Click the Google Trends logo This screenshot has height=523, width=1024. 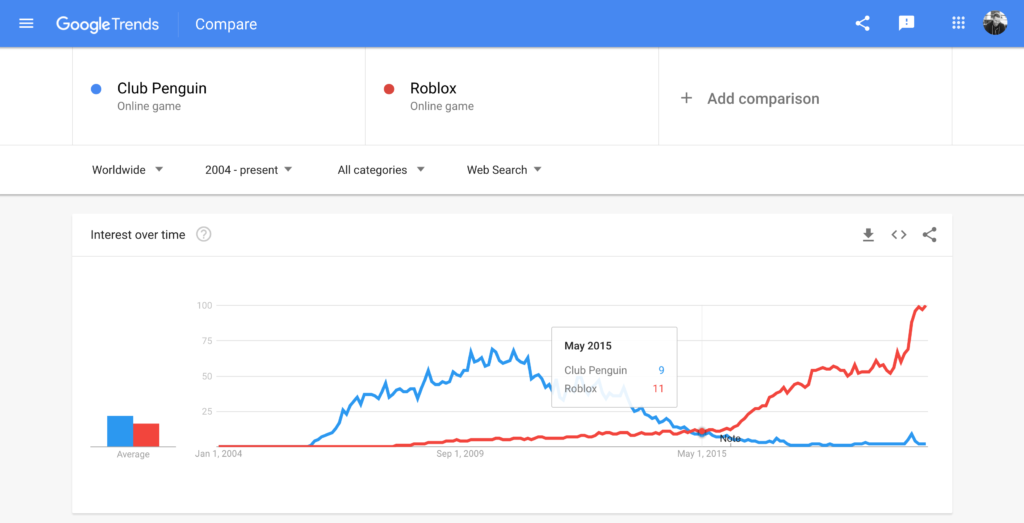coord(107,24)
